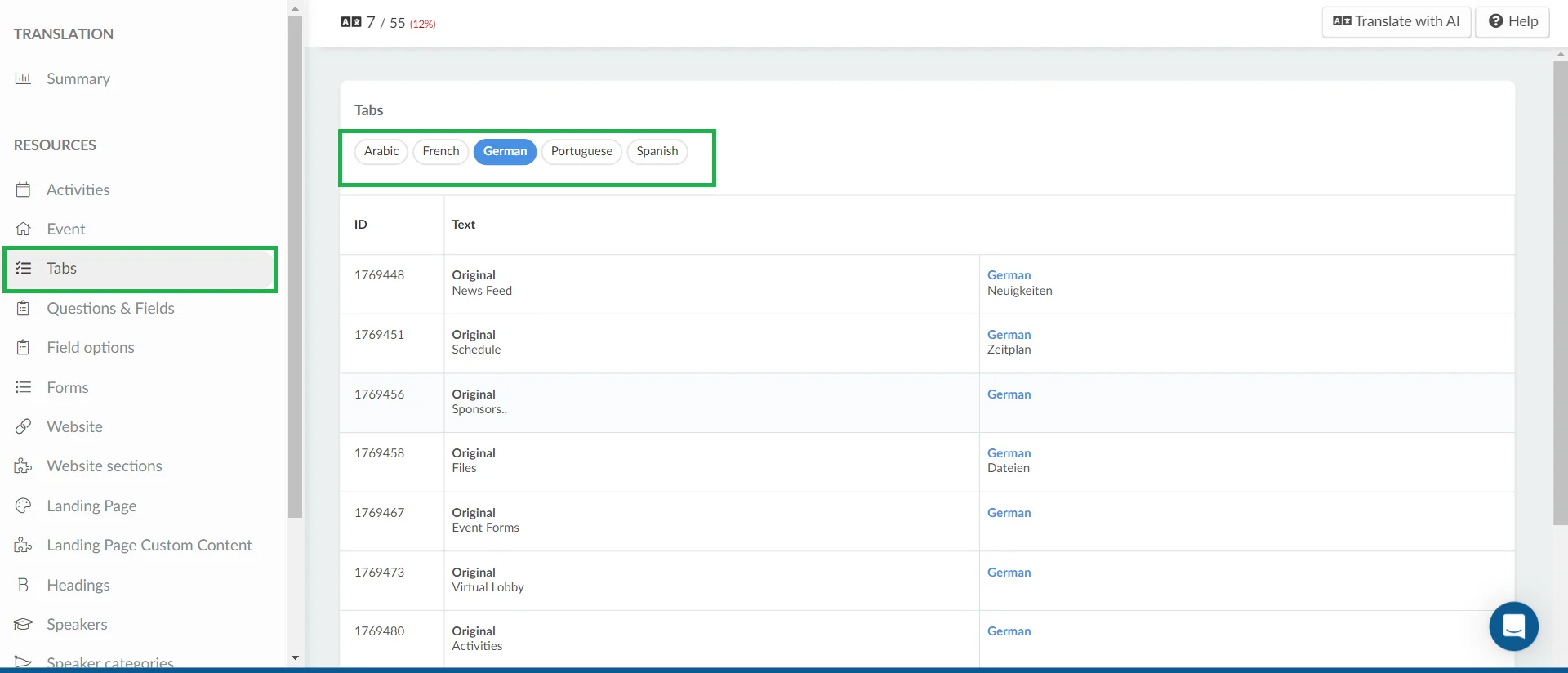Click the Zeitplan translation text

(1009, 350)
